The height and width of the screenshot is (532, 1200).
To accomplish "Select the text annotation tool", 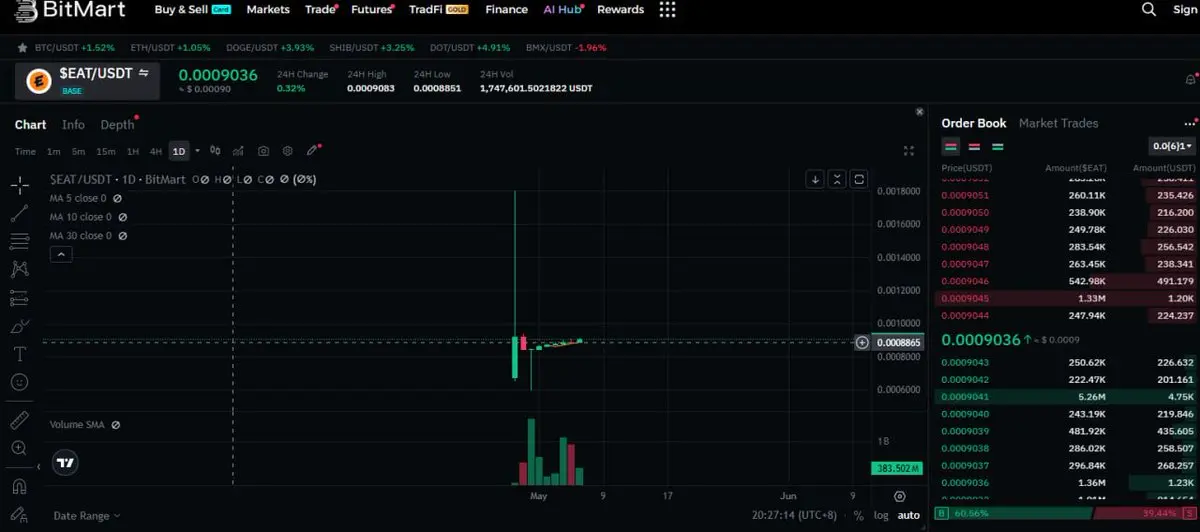I will click(19, 354).
